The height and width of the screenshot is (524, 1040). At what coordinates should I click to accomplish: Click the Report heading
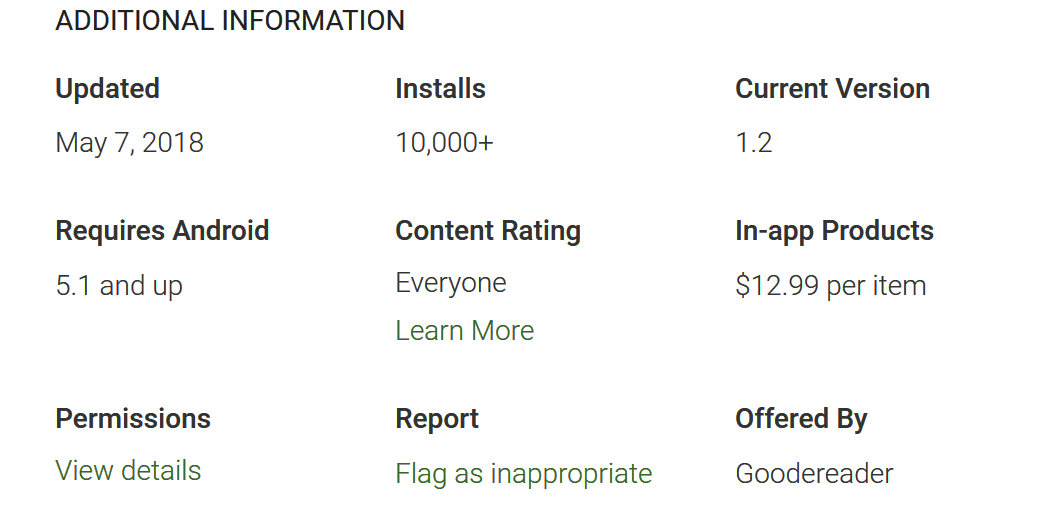(x=437, y=419)
